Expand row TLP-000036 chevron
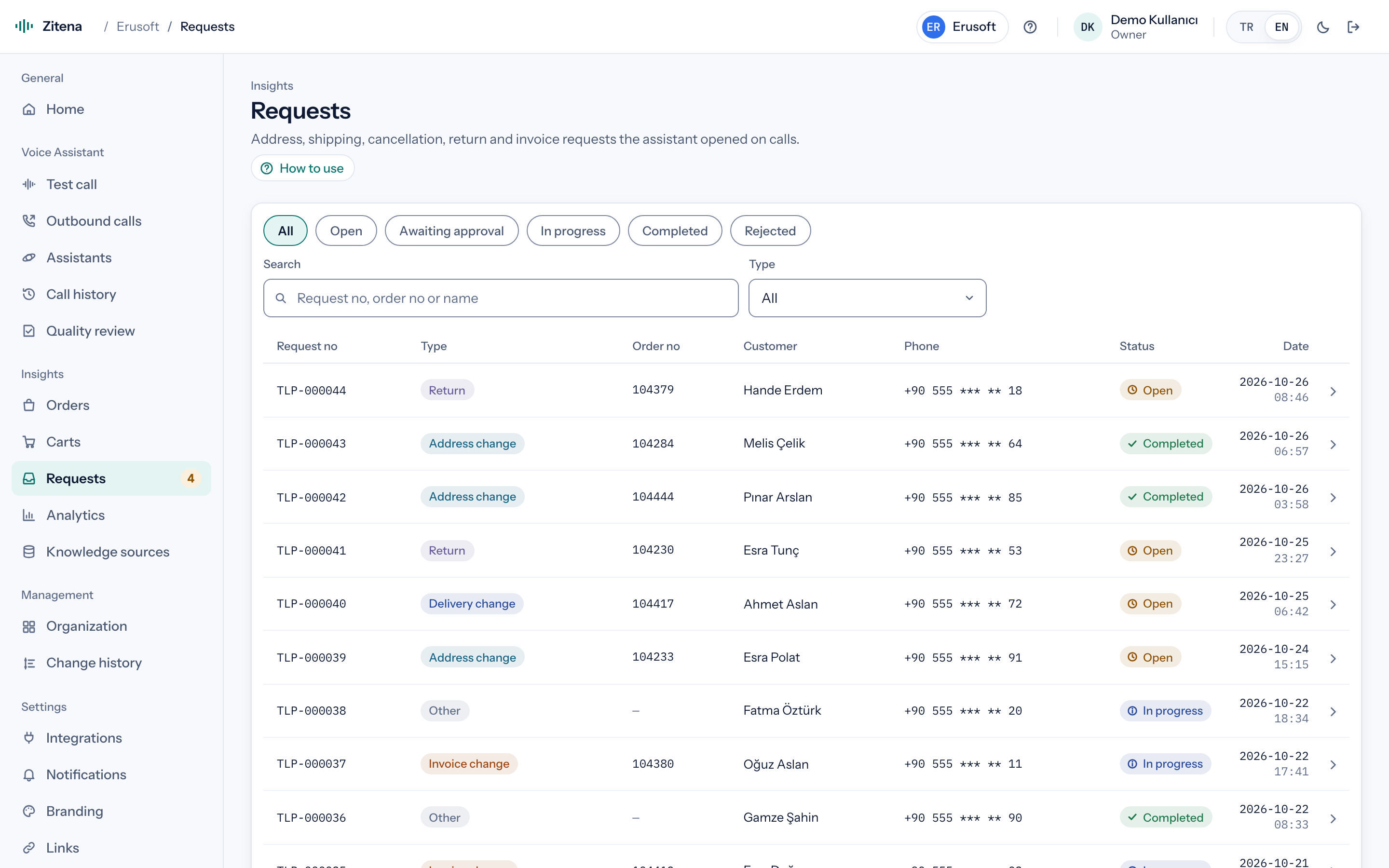This screenshot has width=1389, height=868. click(x=1334, y=819)
